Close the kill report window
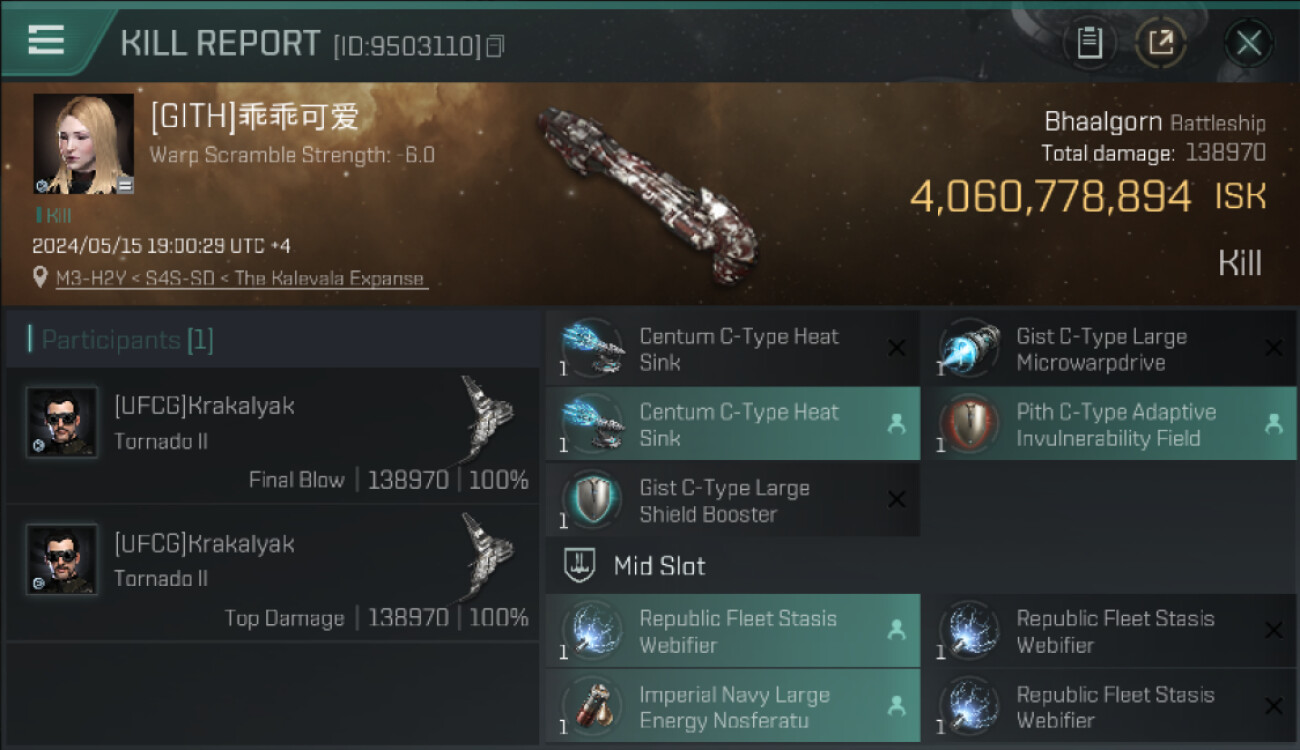Viewport: 1300px width, 750px height. pos(1248,43)
